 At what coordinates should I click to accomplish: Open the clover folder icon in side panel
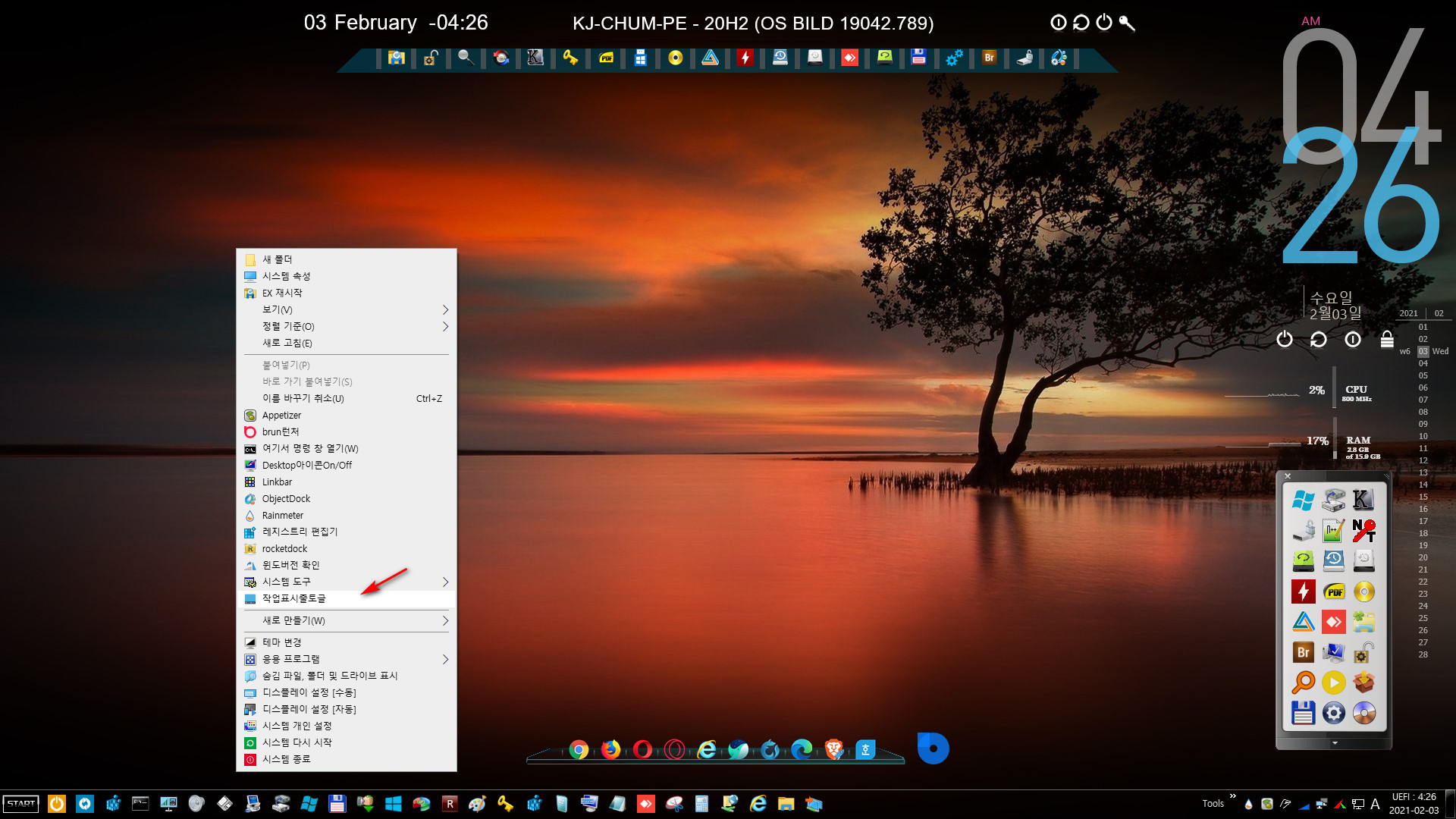1363,622
